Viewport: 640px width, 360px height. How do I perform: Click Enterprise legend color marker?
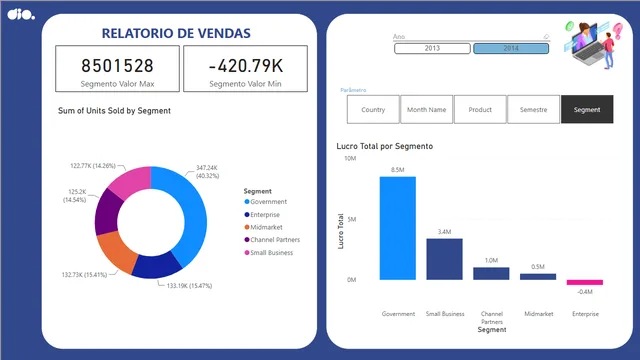(x=247, y=215)
